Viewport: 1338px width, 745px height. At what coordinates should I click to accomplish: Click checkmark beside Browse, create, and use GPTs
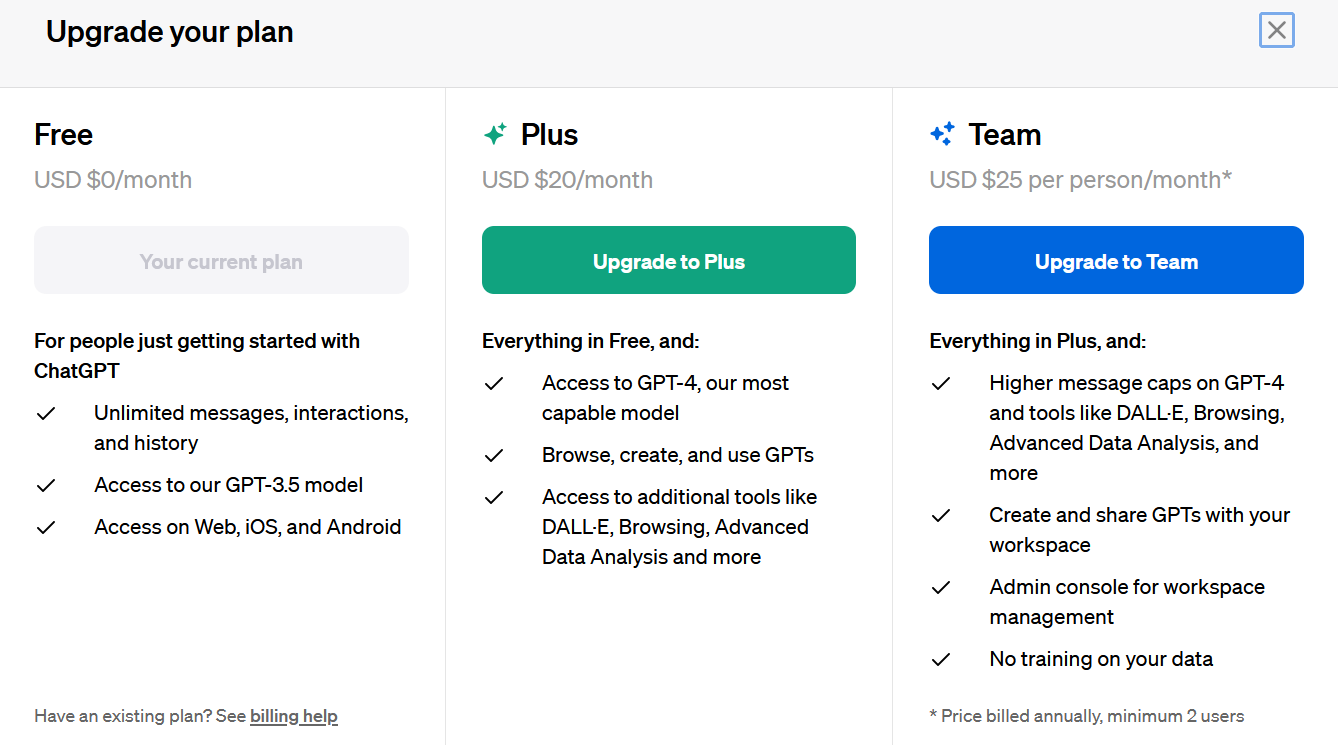coord(493,455)
